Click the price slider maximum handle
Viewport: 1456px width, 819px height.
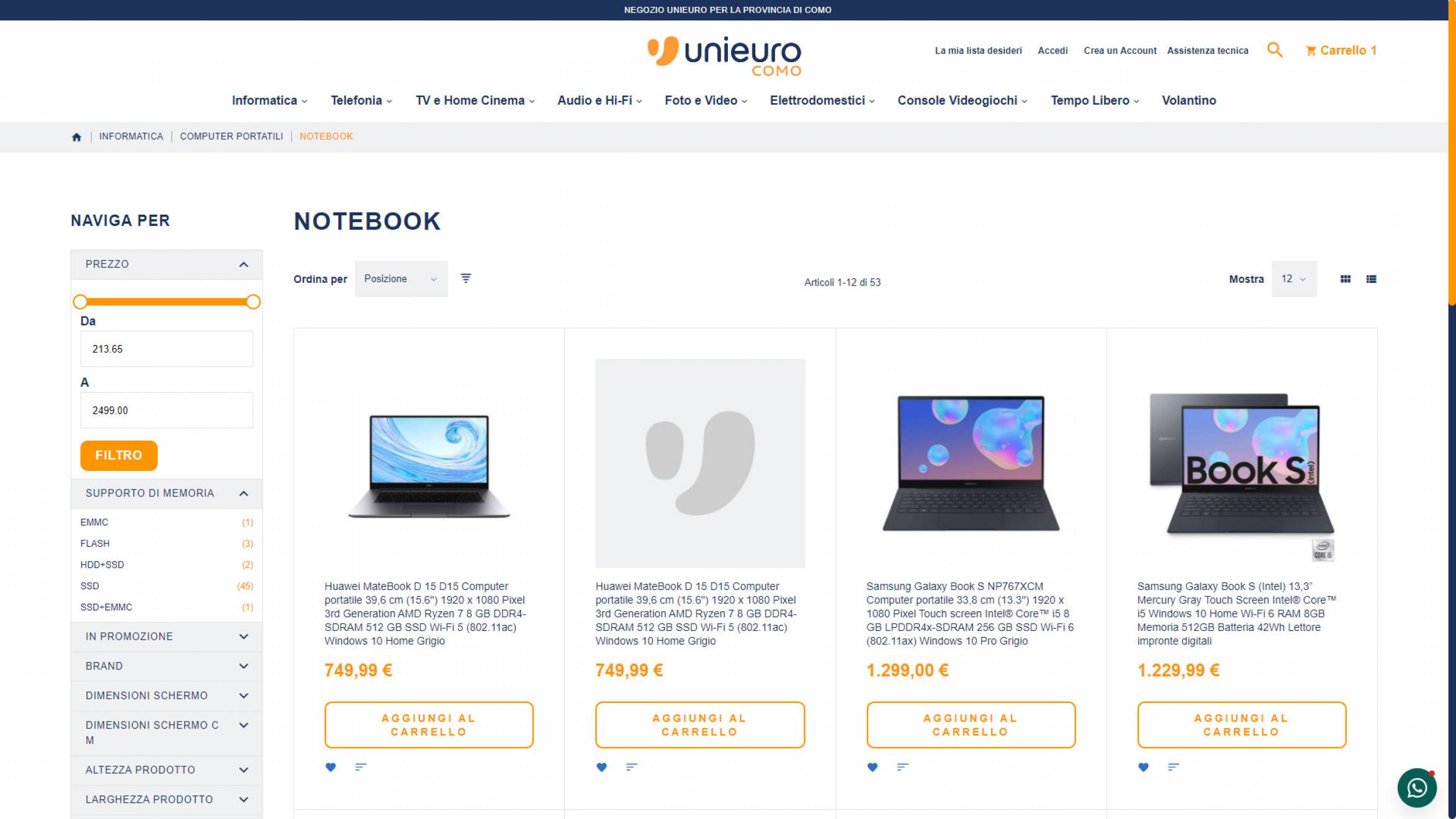click(x=253, y=302)
